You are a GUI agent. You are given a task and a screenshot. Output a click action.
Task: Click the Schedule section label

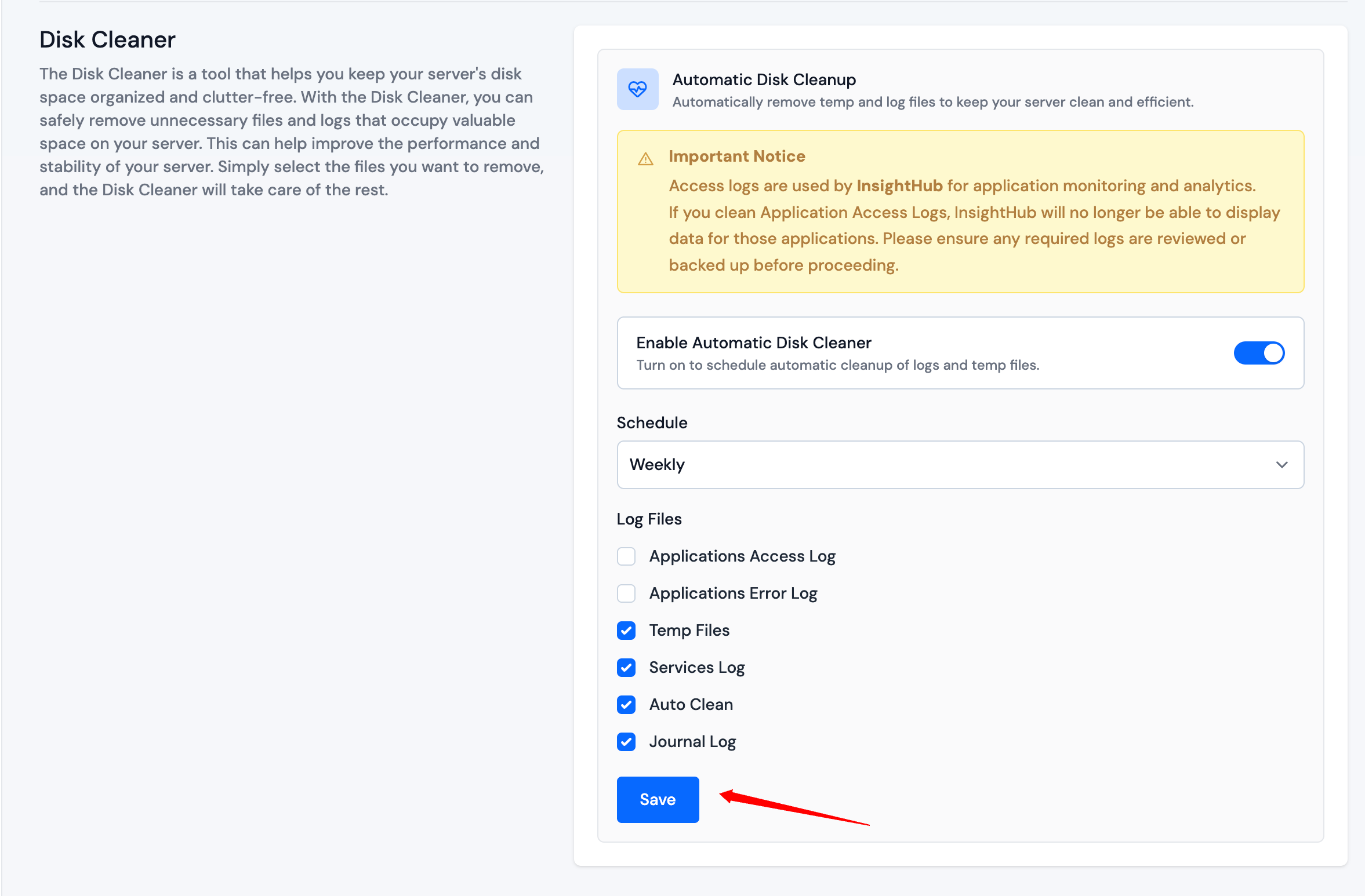(x=652, y=422)
